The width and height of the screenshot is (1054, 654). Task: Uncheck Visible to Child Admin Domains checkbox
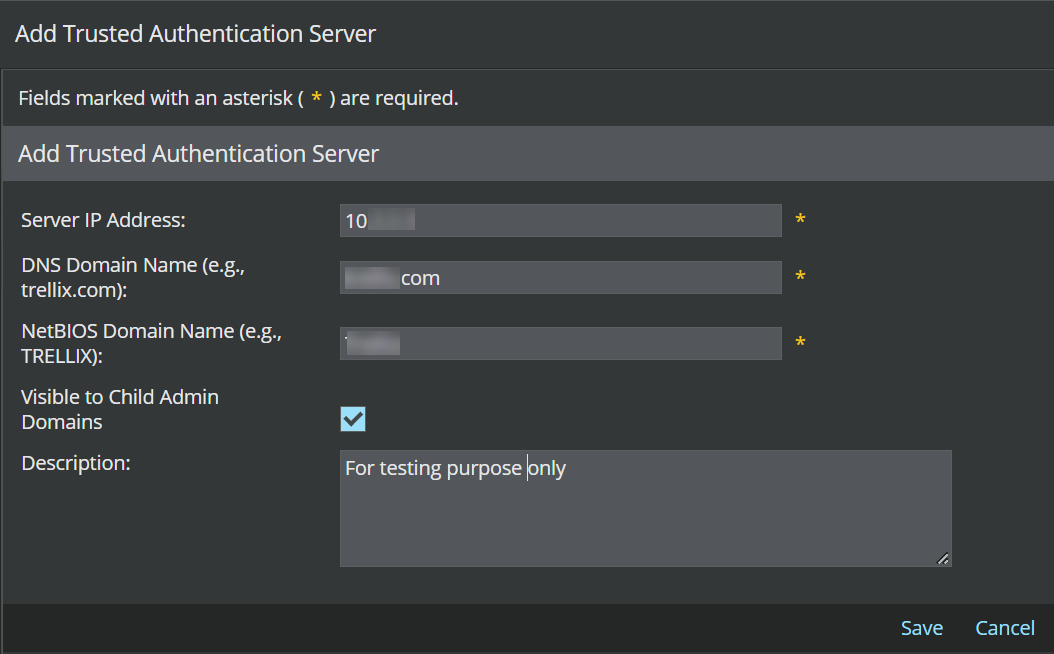pyautogui.click(x=353, y=419)
